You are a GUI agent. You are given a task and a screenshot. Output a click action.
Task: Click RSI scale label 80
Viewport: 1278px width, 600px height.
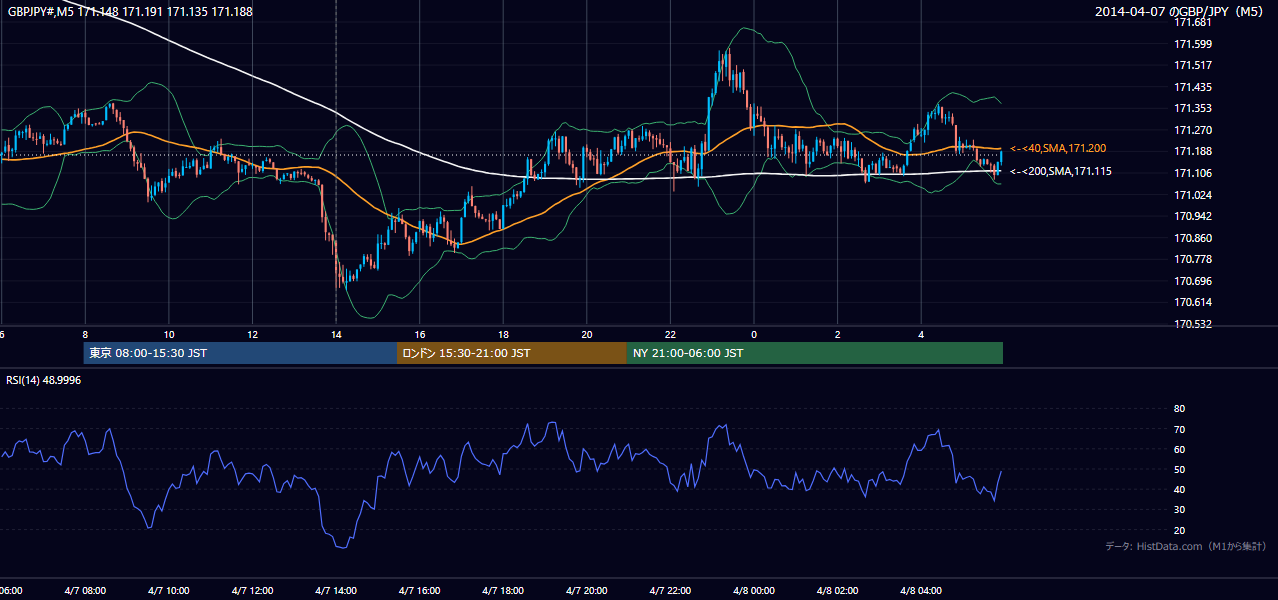(x=1179, y=409)
